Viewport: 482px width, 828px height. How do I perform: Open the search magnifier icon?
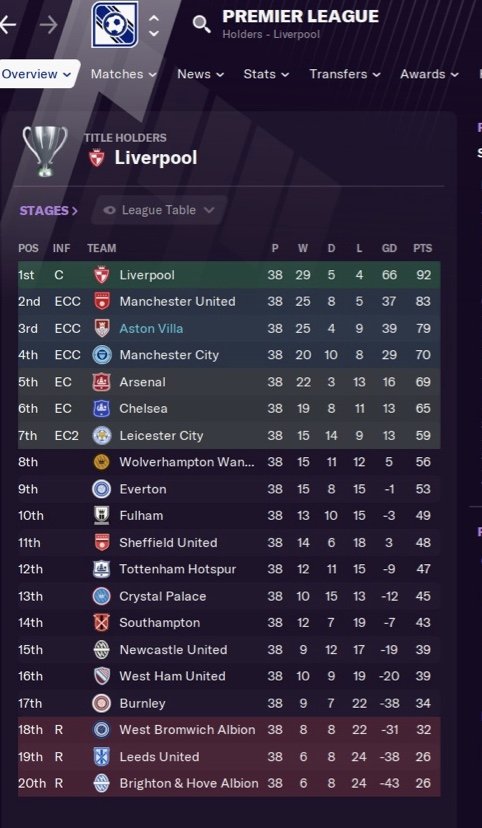[x=201, y=24]
